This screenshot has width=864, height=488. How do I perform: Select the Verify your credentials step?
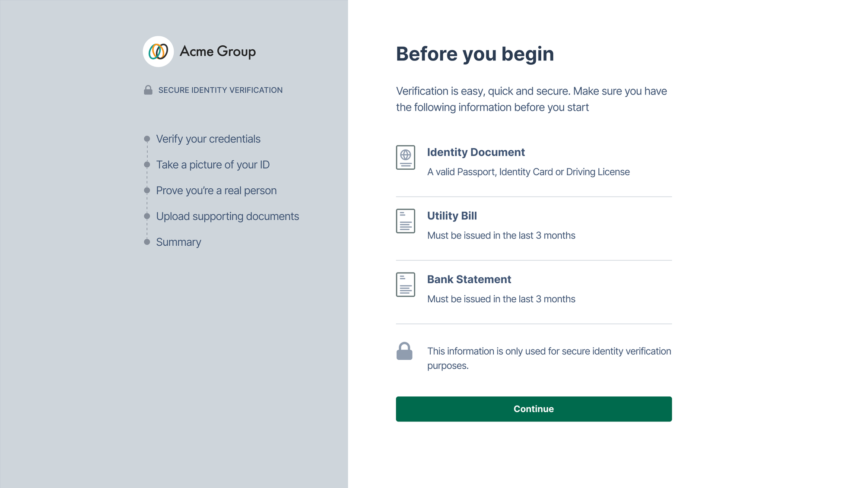(208, 139)
